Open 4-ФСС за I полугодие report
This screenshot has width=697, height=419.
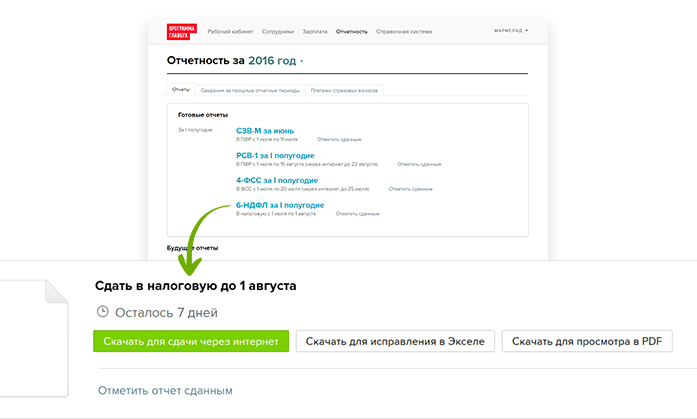click(276, 181)
